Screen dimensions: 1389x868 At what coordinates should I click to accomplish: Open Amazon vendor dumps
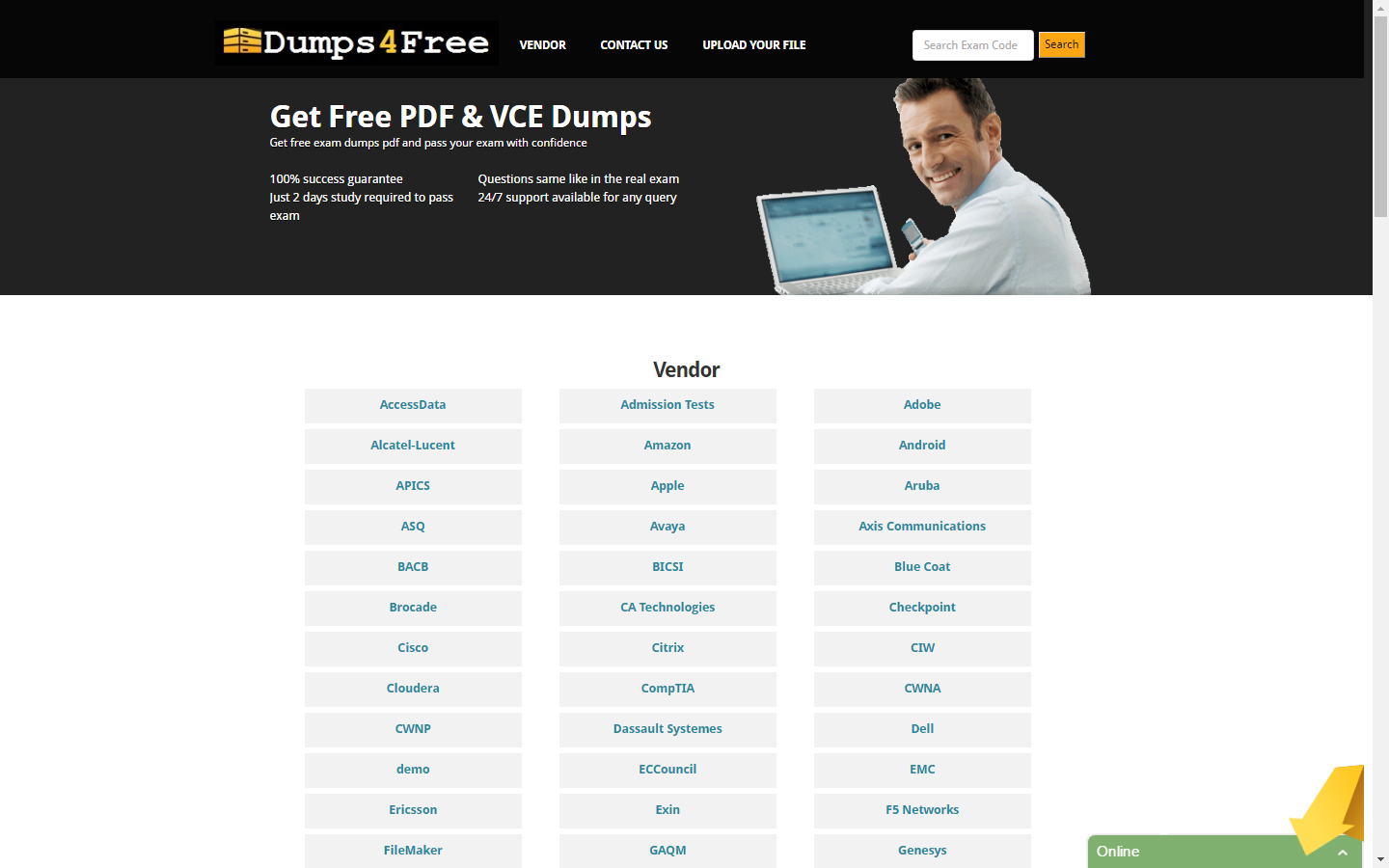[x=667, y=446]
